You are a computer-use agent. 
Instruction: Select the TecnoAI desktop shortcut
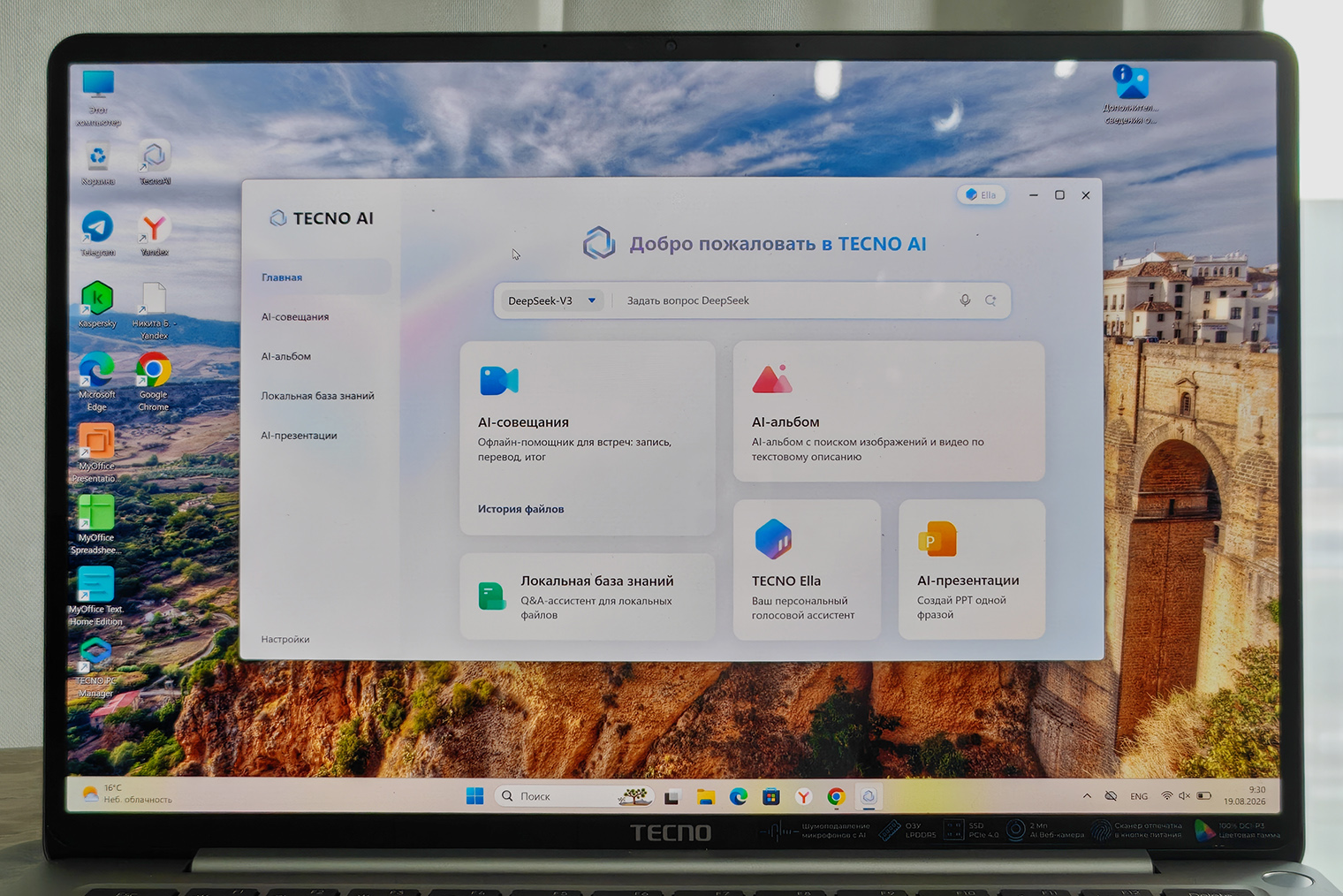[x=155, y=162]
